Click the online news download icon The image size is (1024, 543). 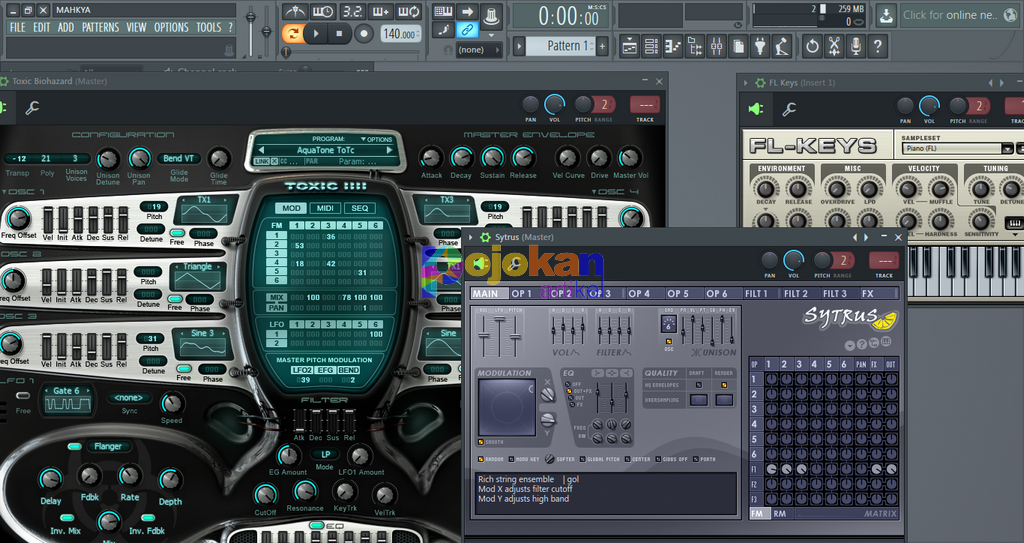886,15
